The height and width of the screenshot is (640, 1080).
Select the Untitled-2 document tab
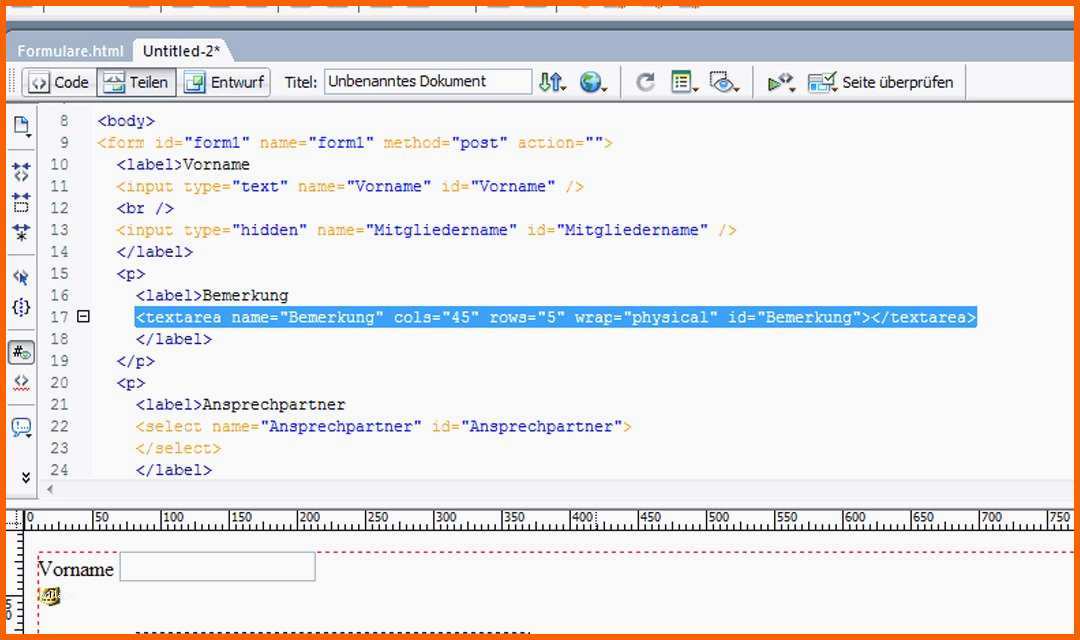(x=181, y=51)
